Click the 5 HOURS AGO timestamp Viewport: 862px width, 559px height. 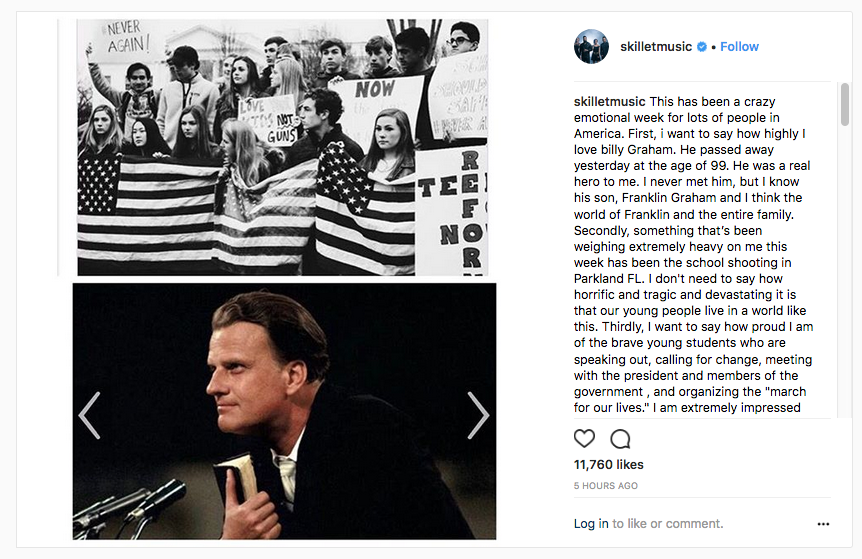(606, 486)
